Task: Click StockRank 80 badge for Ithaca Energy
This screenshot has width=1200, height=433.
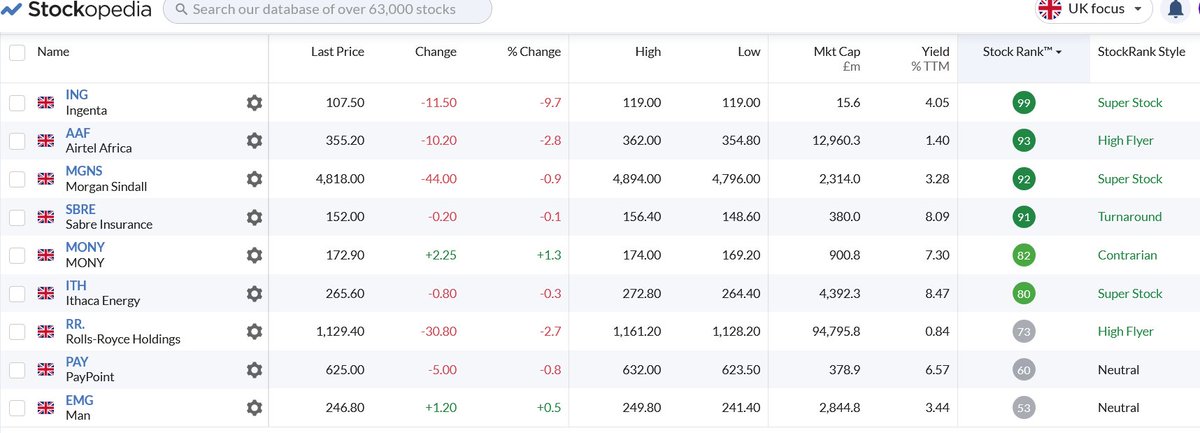Action: click(x=1023, y=293)
